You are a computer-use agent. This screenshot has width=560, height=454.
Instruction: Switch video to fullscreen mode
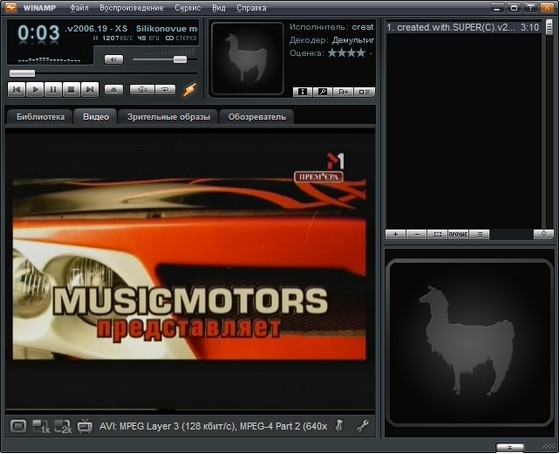coord(18,426)
